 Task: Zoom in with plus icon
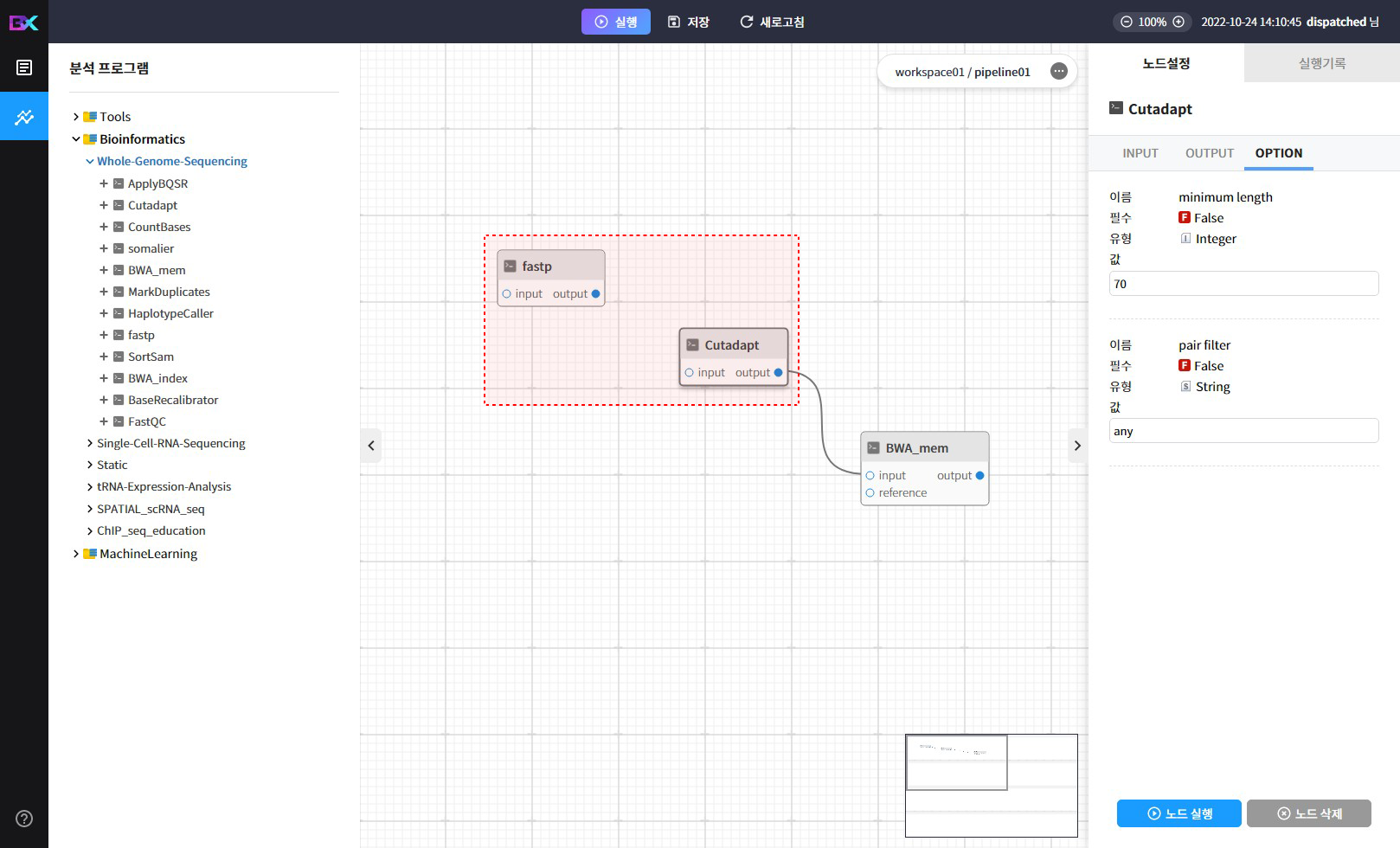click(x=1178, y=22)
